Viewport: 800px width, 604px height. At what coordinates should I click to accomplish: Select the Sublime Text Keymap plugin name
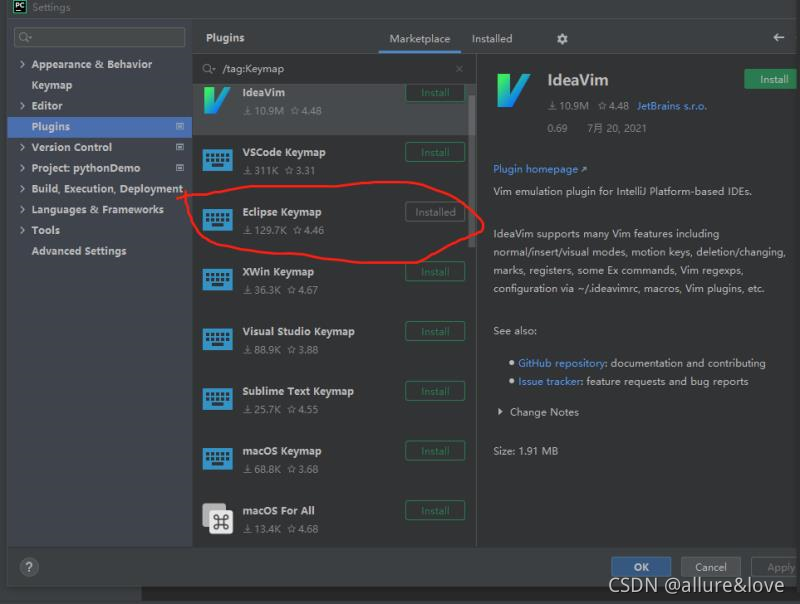(298, 391)
